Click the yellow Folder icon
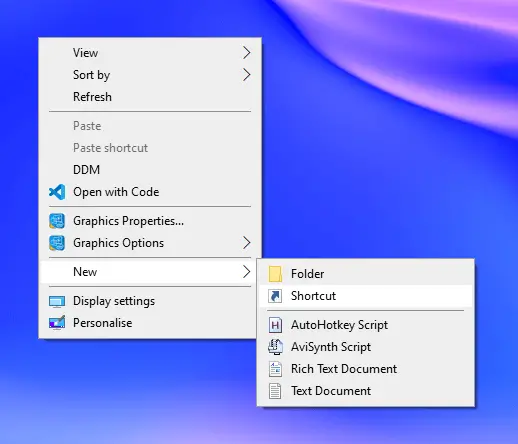518x444 pixels. pos(275,274)
